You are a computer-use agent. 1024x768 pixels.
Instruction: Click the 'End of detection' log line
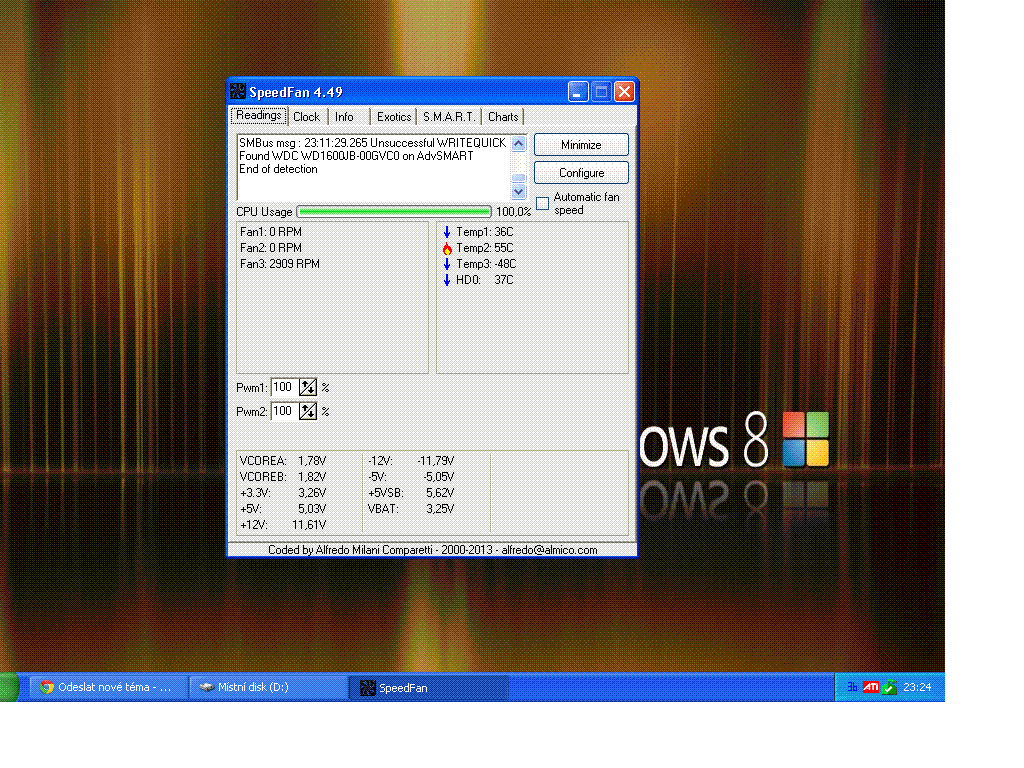click(278, 169)
